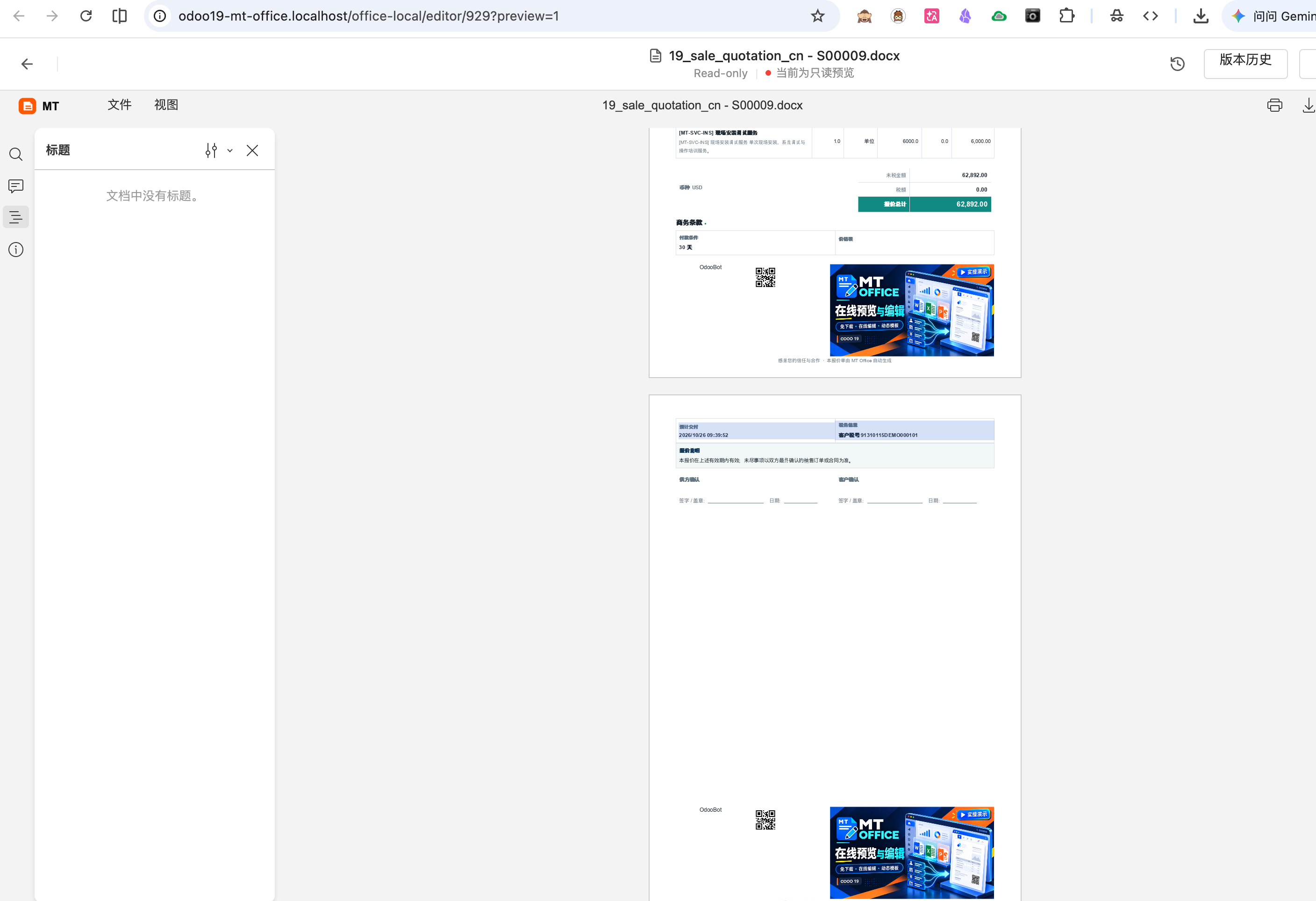Click browser forward navigation arrow
Viewport: 1316px width, 901px height.
click(52, 16)
